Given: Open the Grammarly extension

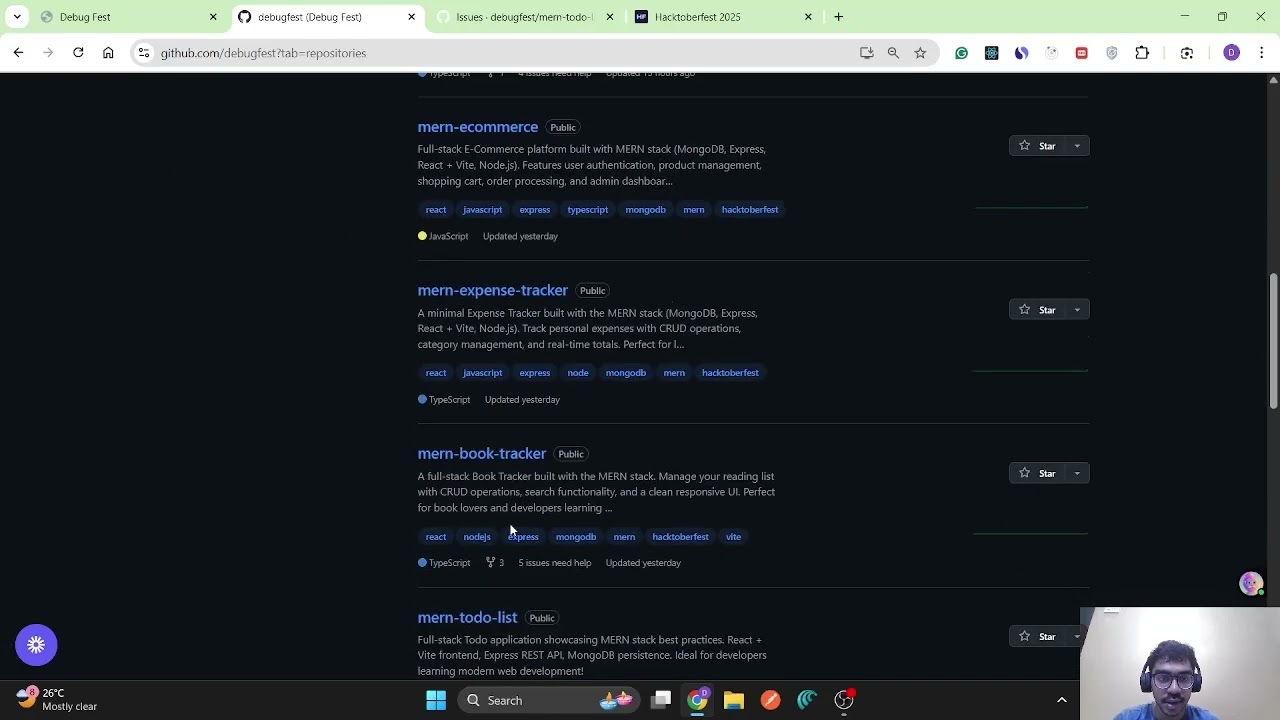Looking at the screenshot, I should point(961,53).
